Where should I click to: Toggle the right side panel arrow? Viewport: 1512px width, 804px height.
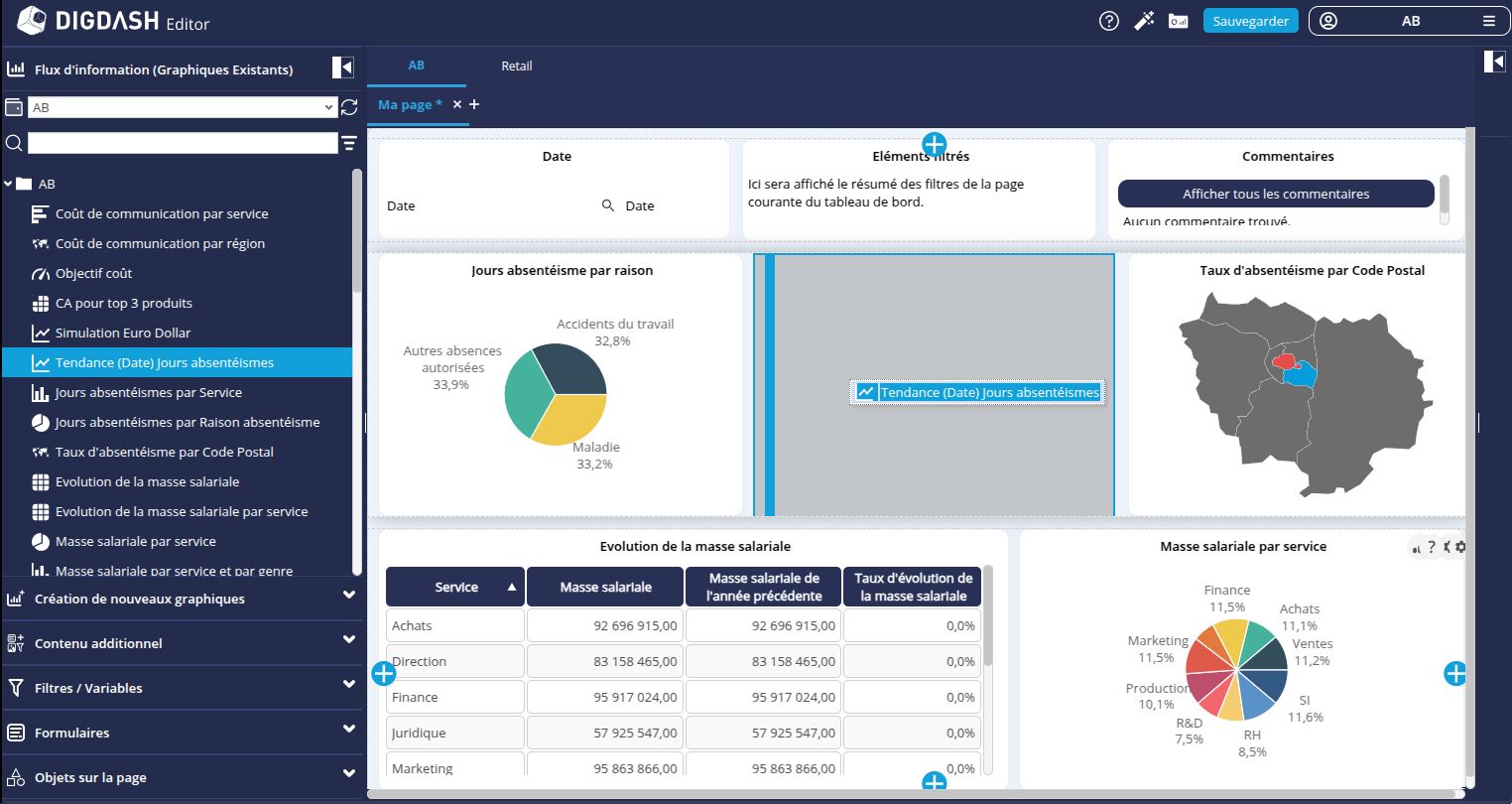(x=1493, y=62)
